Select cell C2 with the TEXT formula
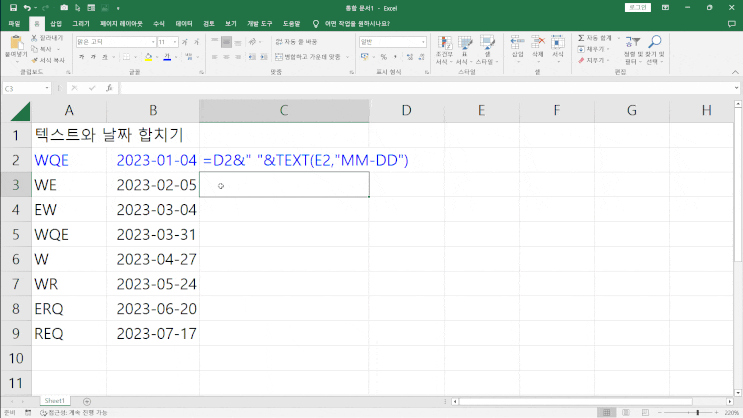The image size is (743, 418). pyautogui.click(x=284, y=160)
